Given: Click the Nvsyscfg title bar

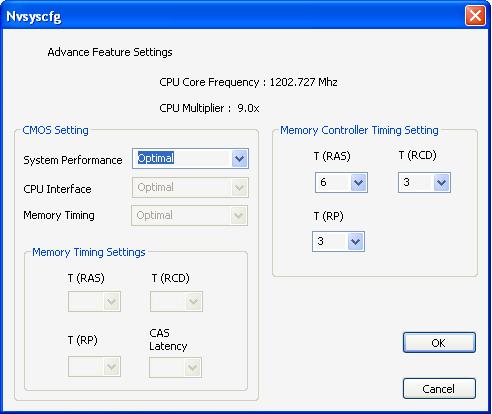Looking at the screenshot, I should point(233,16).
